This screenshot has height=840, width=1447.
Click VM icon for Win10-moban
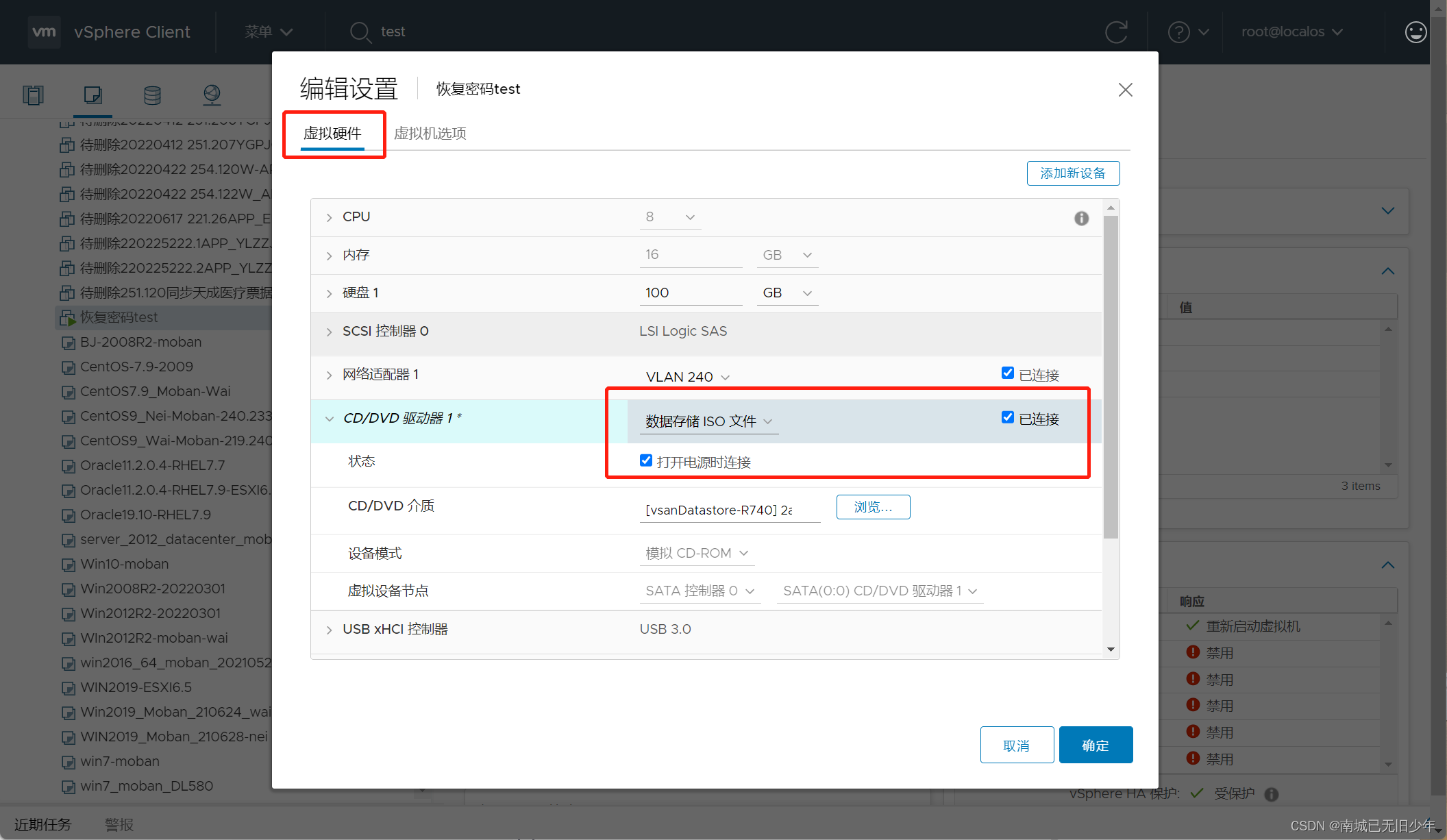[68, 565]
